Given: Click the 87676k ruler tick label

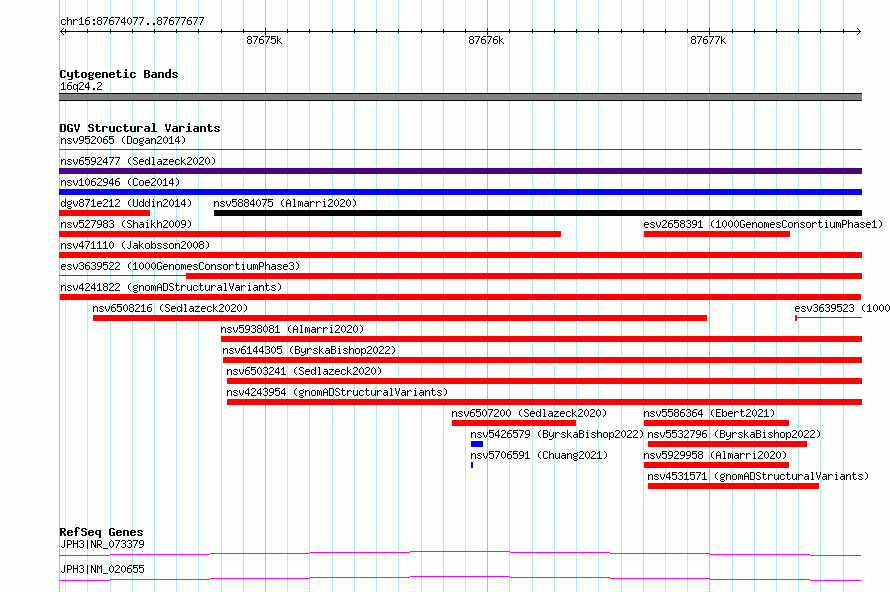Looking at the screenshot, I should pyautogui.click(x=486, y=40).
